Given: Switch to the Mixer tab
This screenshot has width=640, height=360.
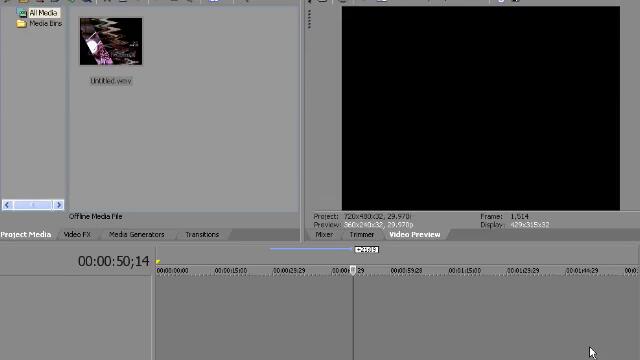Looking at the screenshot, I should (x=324, y=235).
